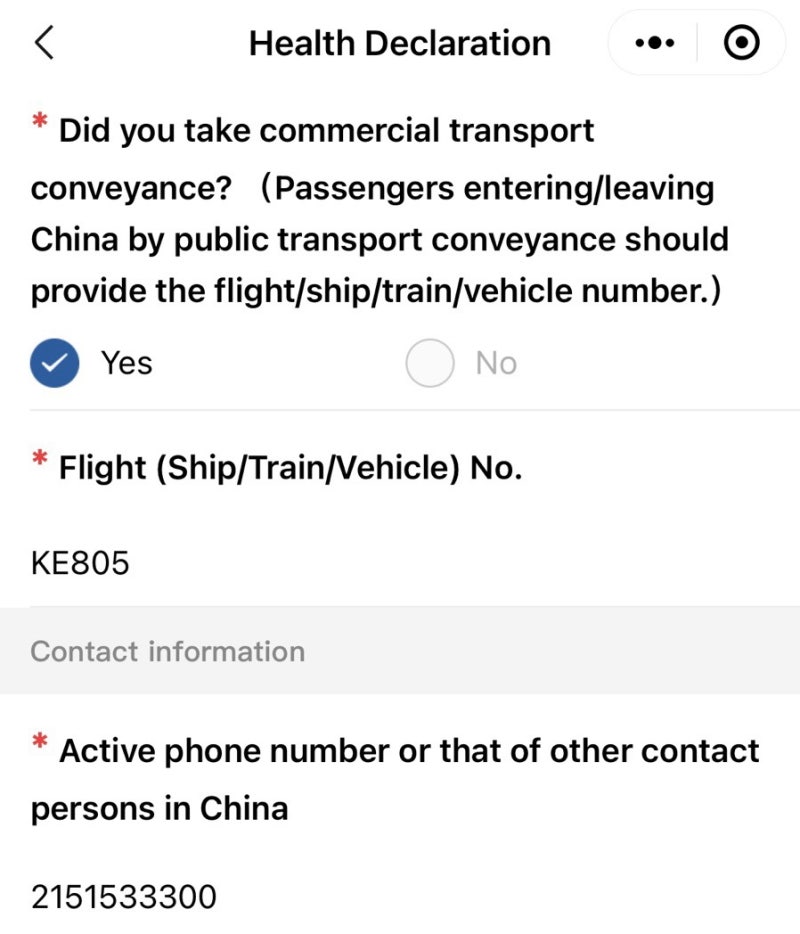The height and width of the screenshot is (934, 800).
Task: Tap the circular close mini-program icon
Action: pos(741,43)
